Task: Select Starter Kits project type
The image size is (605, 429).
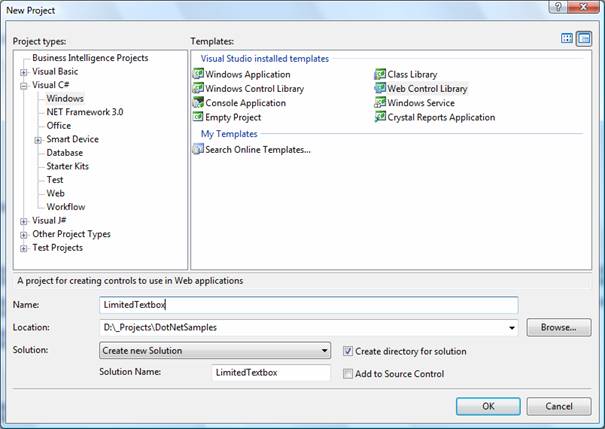Action: tap(68, 166)
